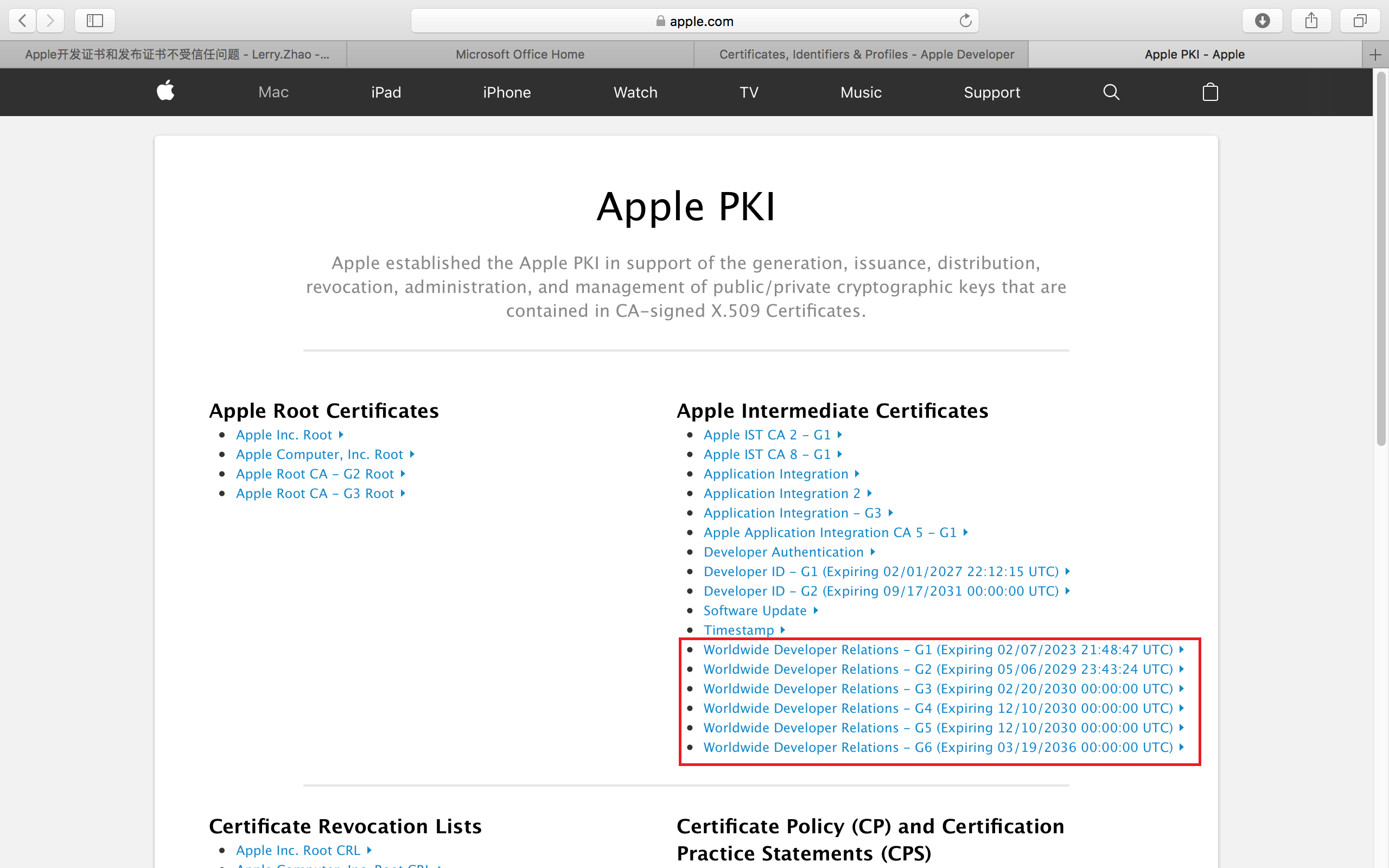Open the Apple site search magnifier
The height and width of the screenshot is (868, 1389).
(x=1111, y=92)
